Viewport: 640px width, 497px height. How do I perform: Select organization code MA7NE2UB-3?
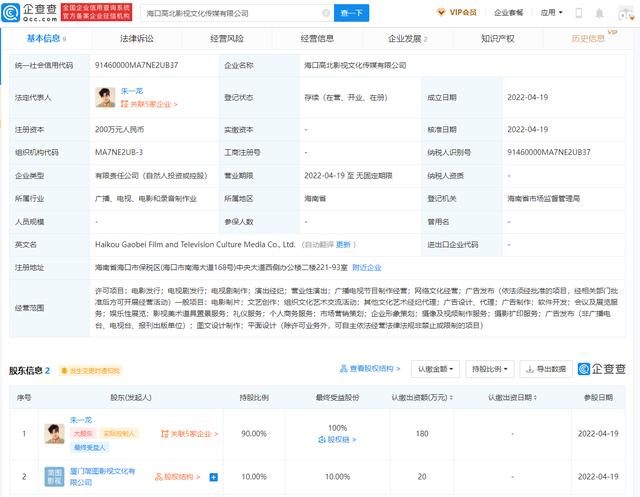point(119,152)
